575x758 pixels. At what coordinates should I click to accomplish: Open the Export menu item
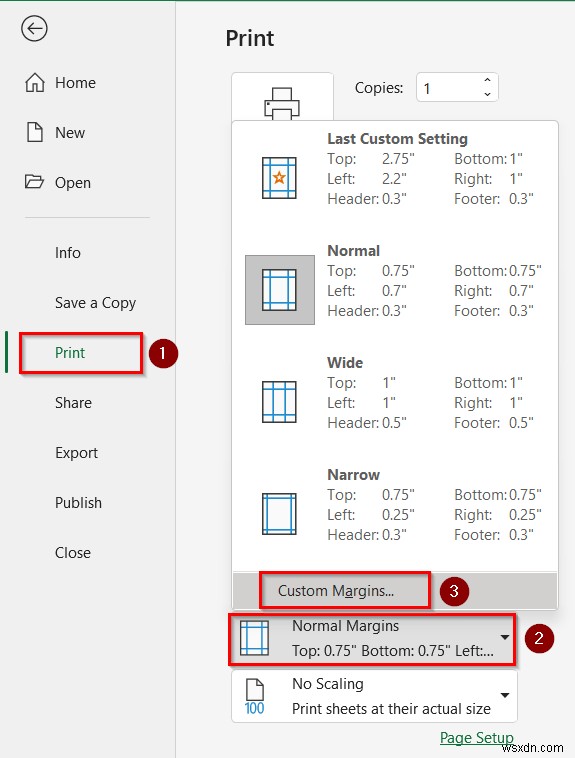pos(76,453)
